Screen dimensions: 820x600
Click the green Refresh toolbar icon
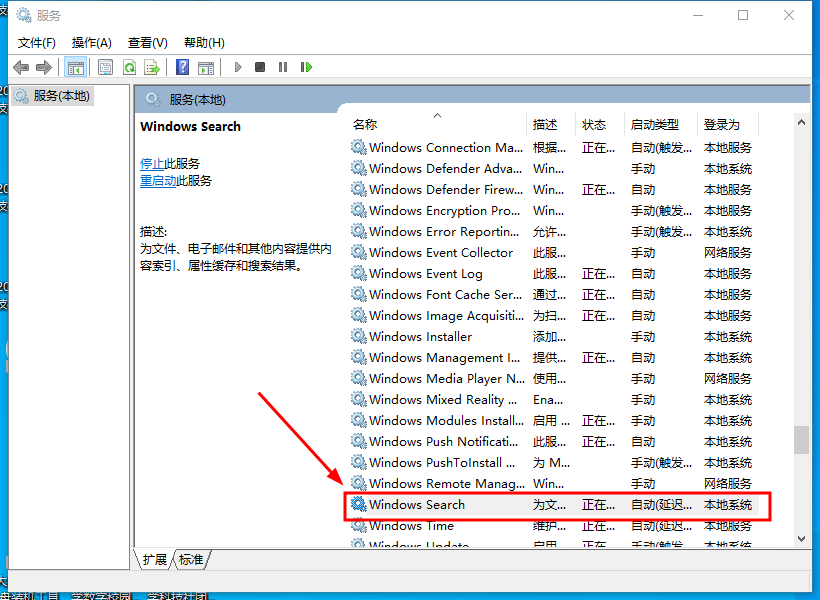[x=129, y=67]
